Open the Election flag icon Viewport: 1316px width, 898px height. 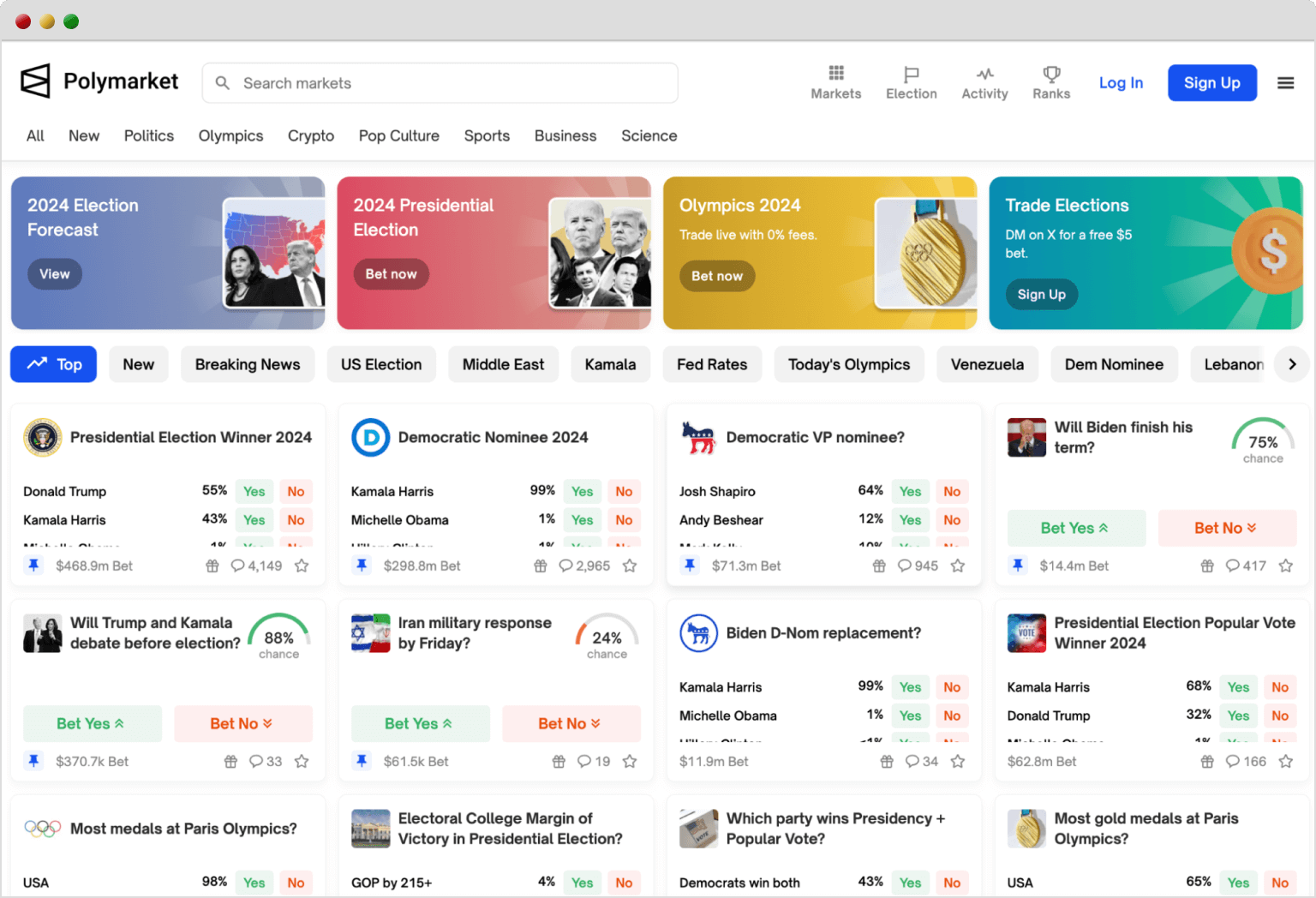[x=912, y=74]
